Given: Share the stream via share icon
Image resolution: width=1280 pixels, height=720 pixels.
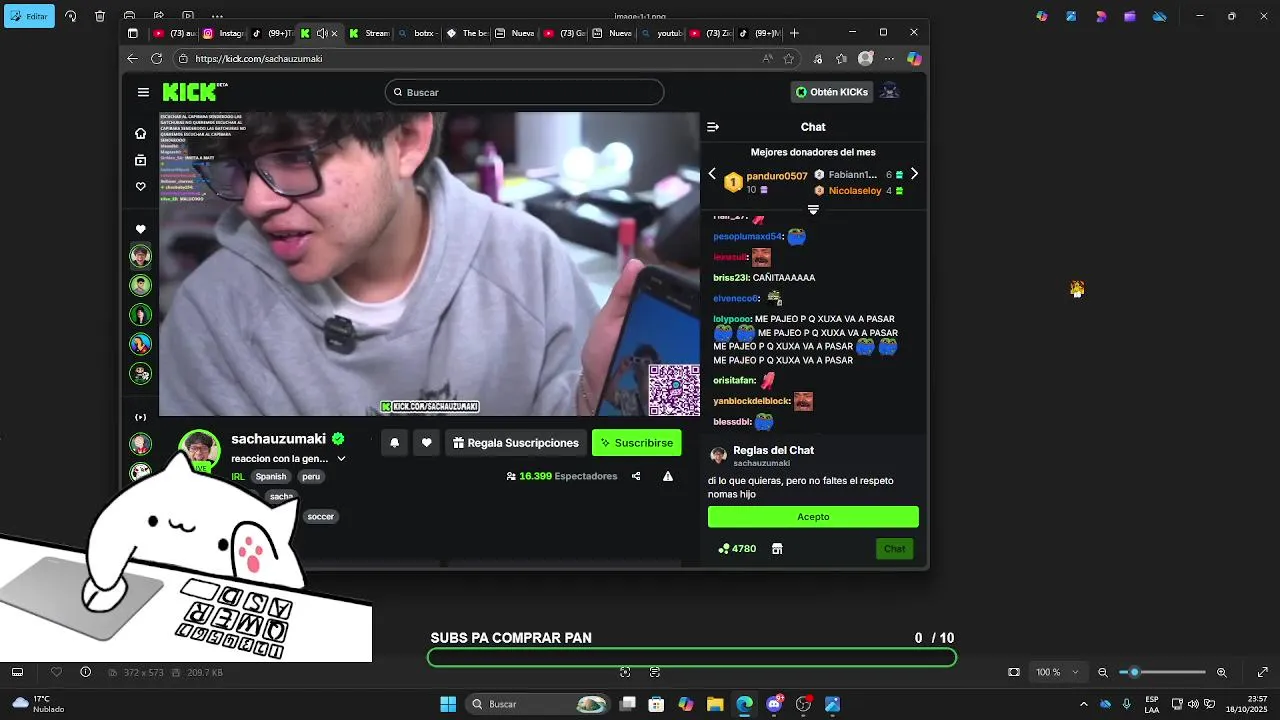Looking at the screenshot, I should coord(636,476).
